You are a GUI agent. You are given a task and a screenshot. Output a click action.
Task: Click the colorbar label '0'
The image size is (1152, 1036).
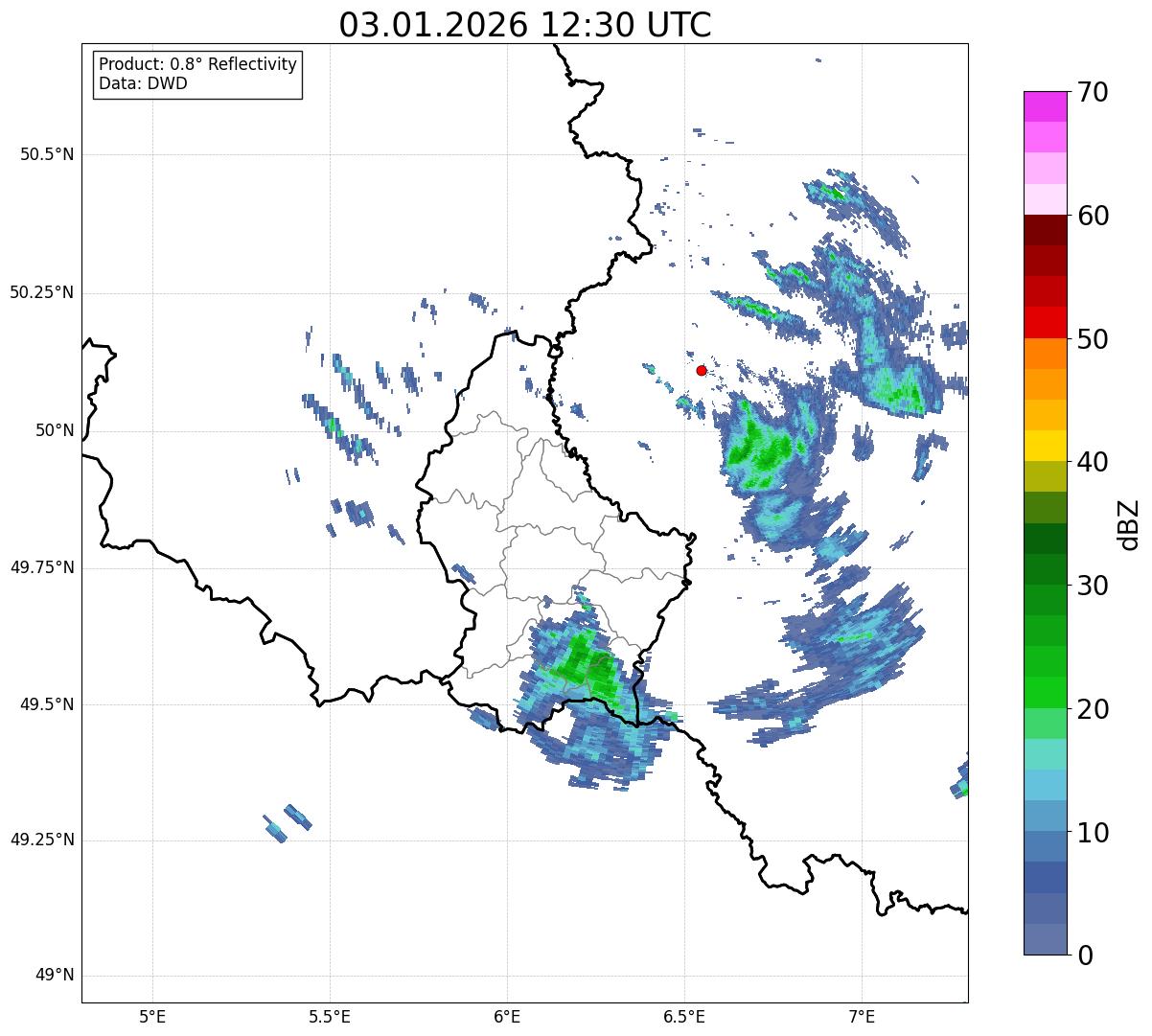pyautogui.click(x=1085, y=955)
